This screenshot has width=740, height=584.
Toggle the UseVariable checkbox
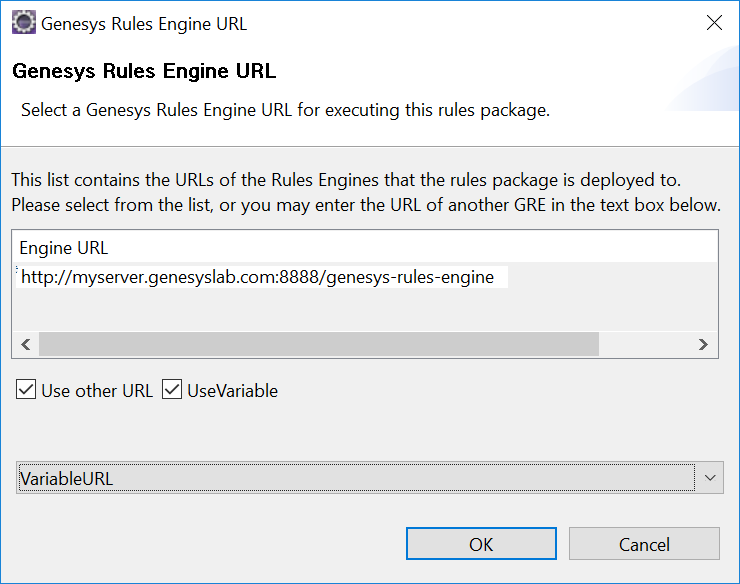172,390
